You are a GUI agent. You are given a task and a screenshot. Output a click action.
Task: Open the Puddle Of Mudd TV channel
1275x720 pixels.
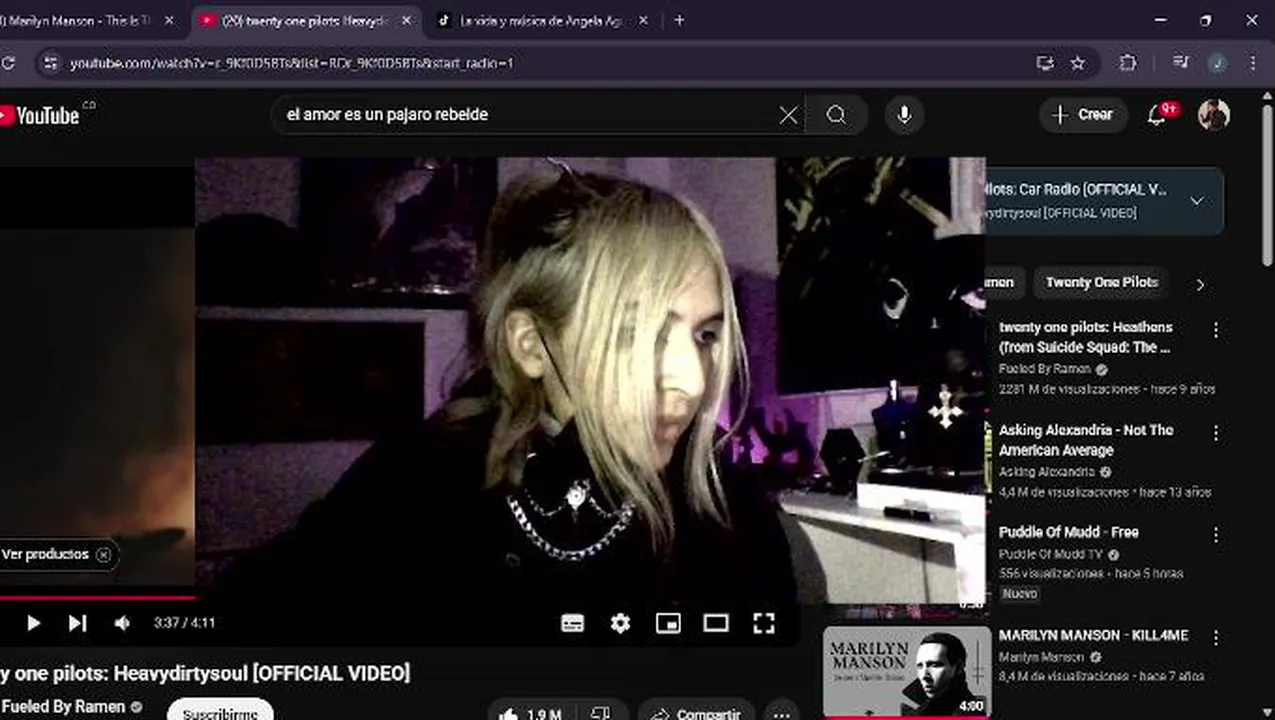click(x=1050, y=554)
